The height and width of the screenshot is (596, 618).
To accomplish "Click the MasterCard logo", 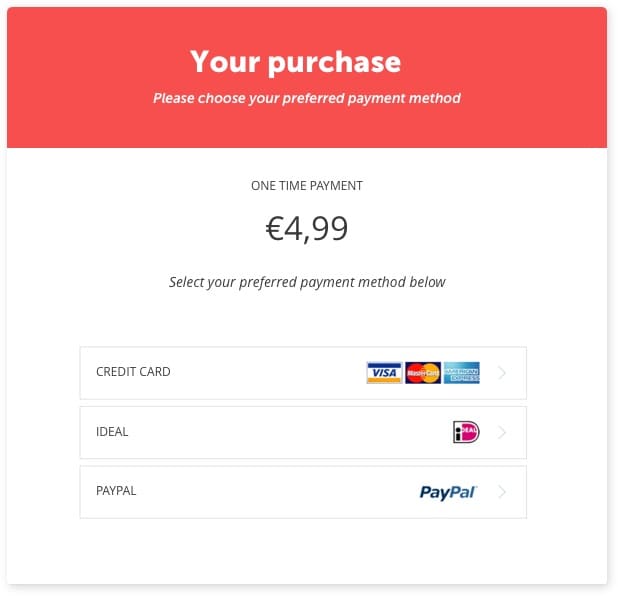I will [x=423, y=373].
